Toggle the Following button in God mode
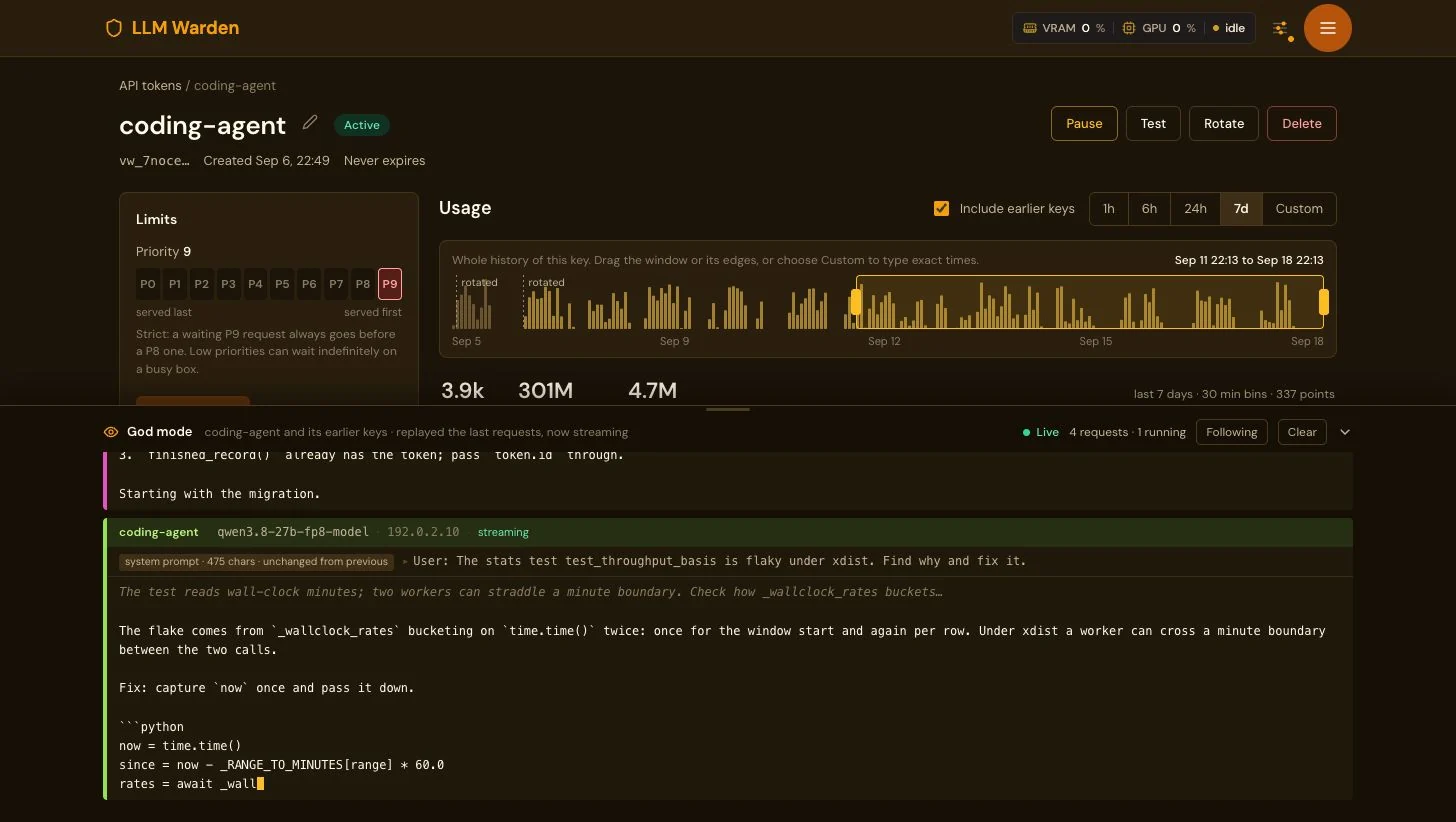This screenshot has width=1456, height=822. [x=1231, y=432]
